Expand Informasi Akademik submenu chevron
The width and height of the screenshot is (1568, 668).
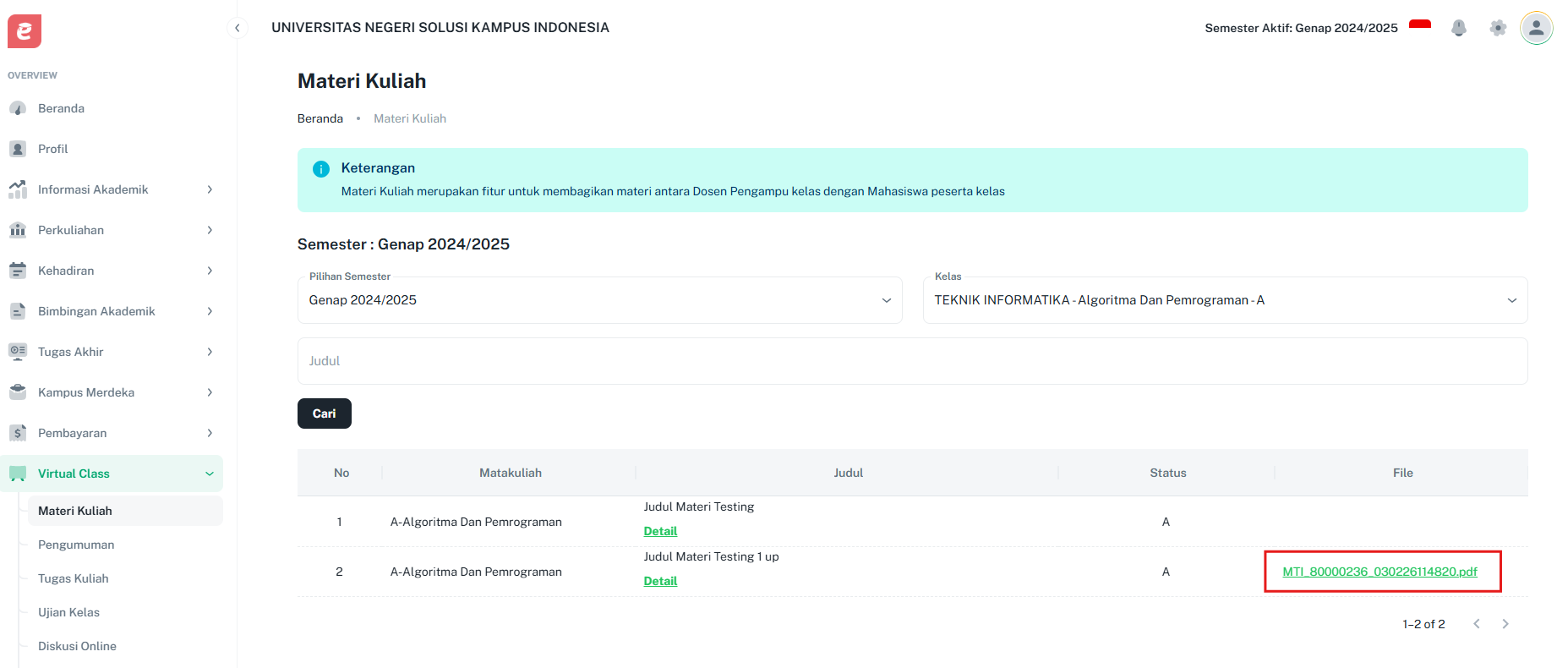(x=210, y=189)
